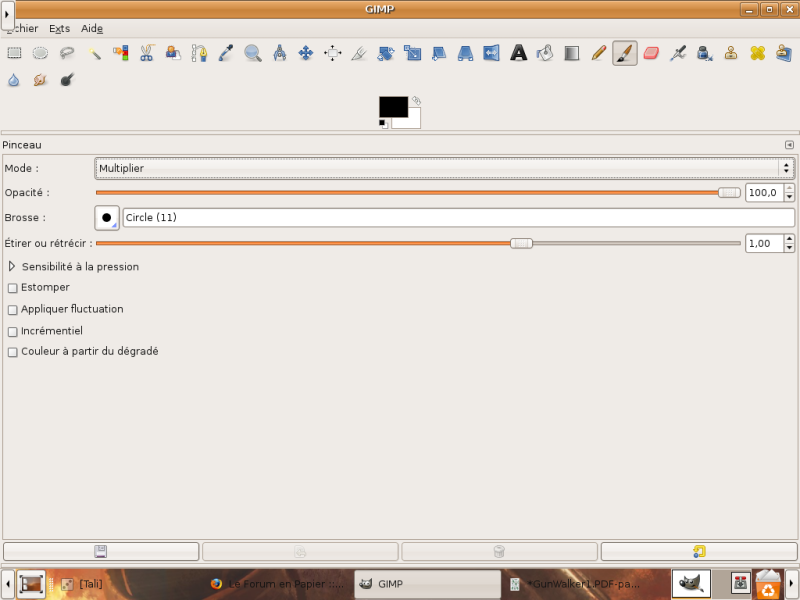Select the Heal bandage tool
Screen dimensions: 800x600
(758, 53)
